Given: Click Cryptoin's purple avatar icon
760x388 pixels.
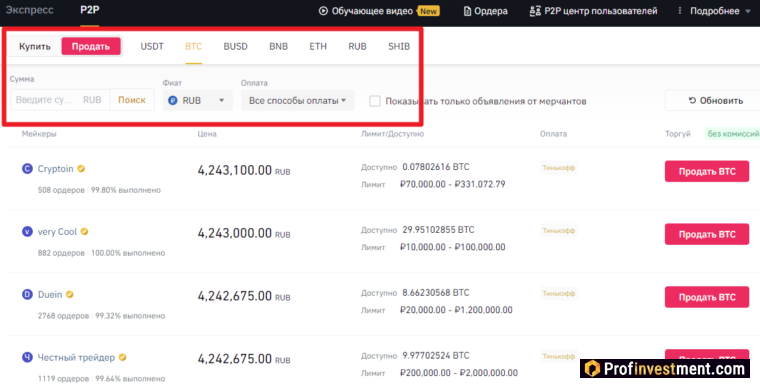Looking at the screenshot, I should 27,169.
